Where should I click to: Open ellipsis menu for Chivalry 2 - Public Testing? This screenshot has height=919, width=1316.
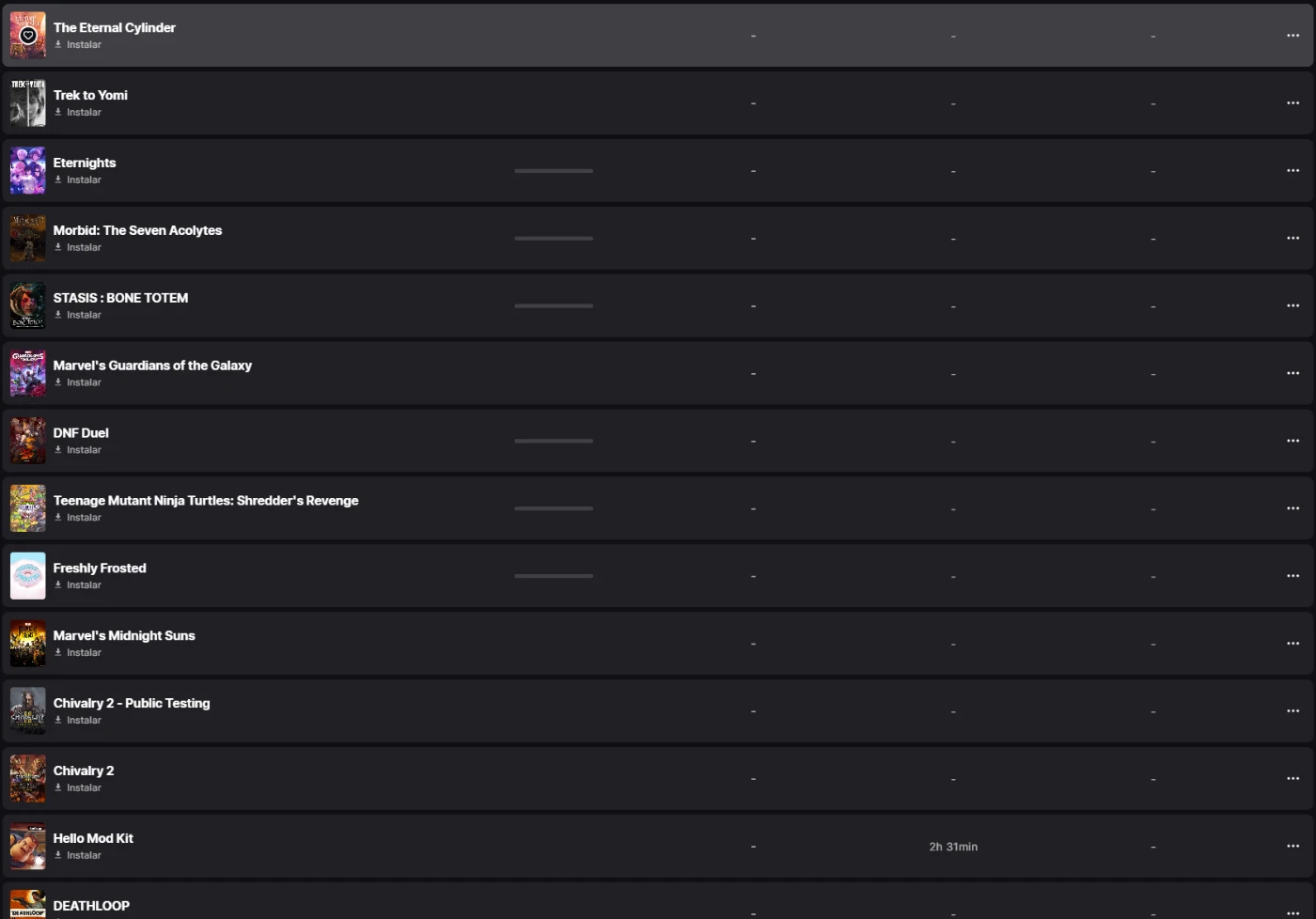(1292, 711)
